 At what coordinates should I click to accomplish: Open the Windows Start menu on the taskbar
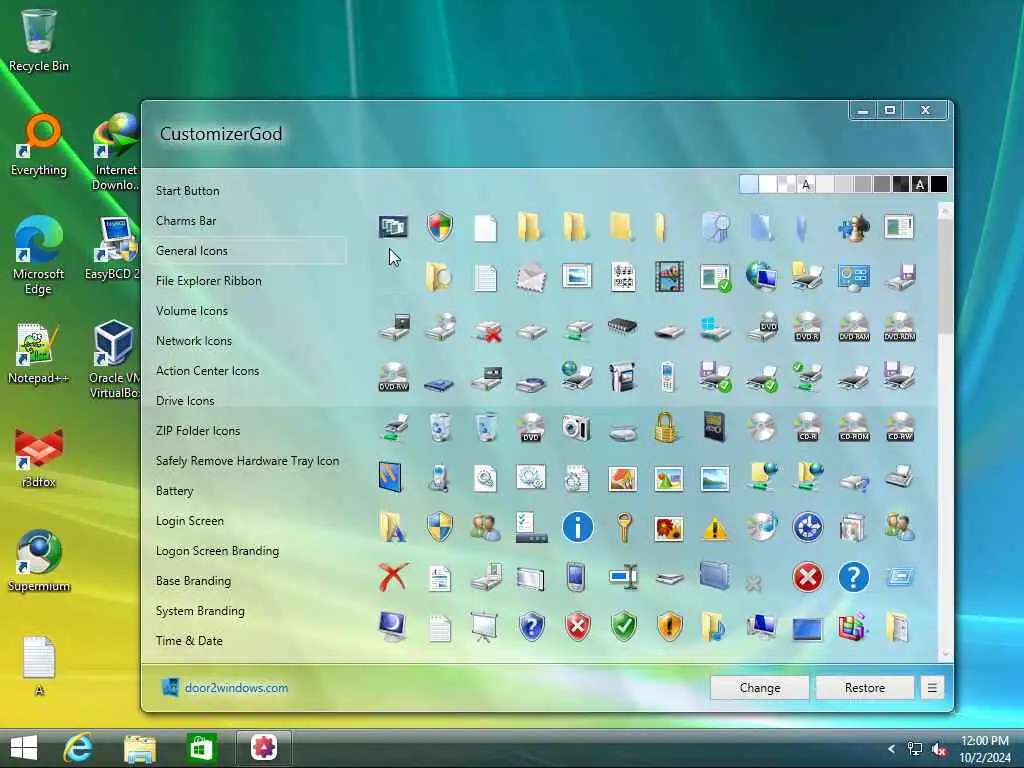coord(24,748)
